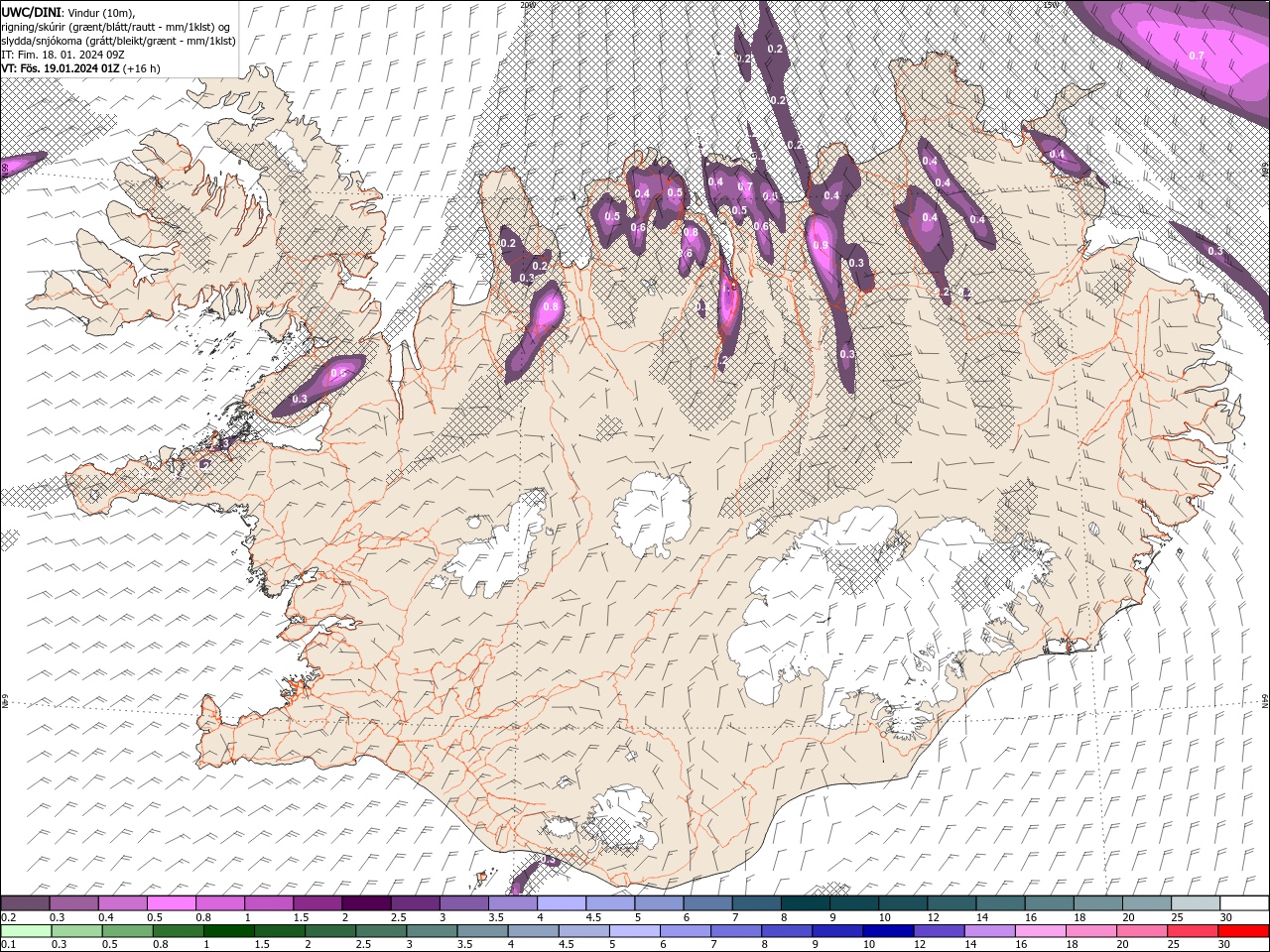Click the slydda/snjókoma legend description line
The image size is (1270, 952).
click(x=118, y=40)
